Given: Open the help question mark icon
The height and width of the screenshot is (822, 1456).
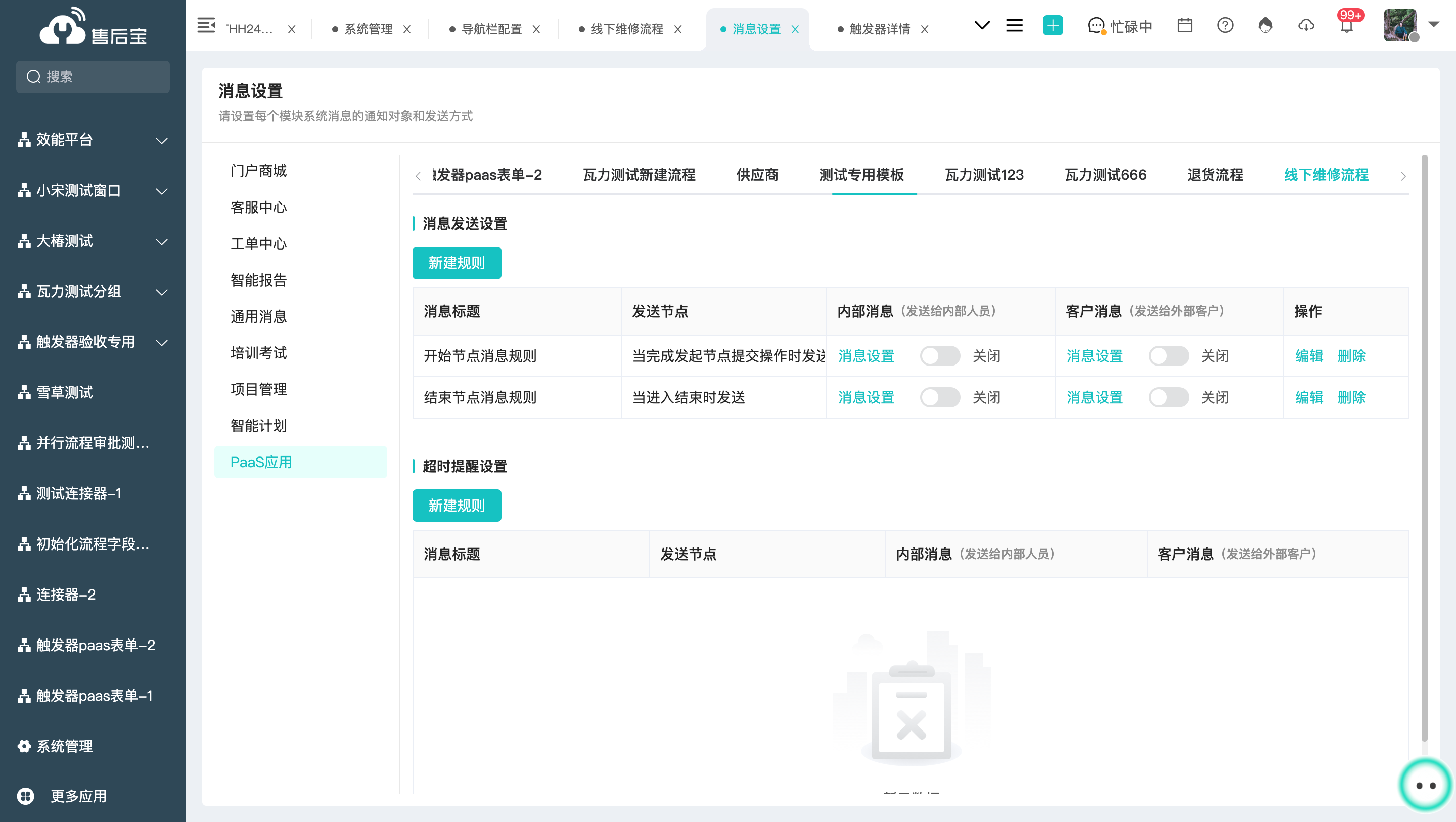Looking at the screenshot, I should [x=1225, y=25].
